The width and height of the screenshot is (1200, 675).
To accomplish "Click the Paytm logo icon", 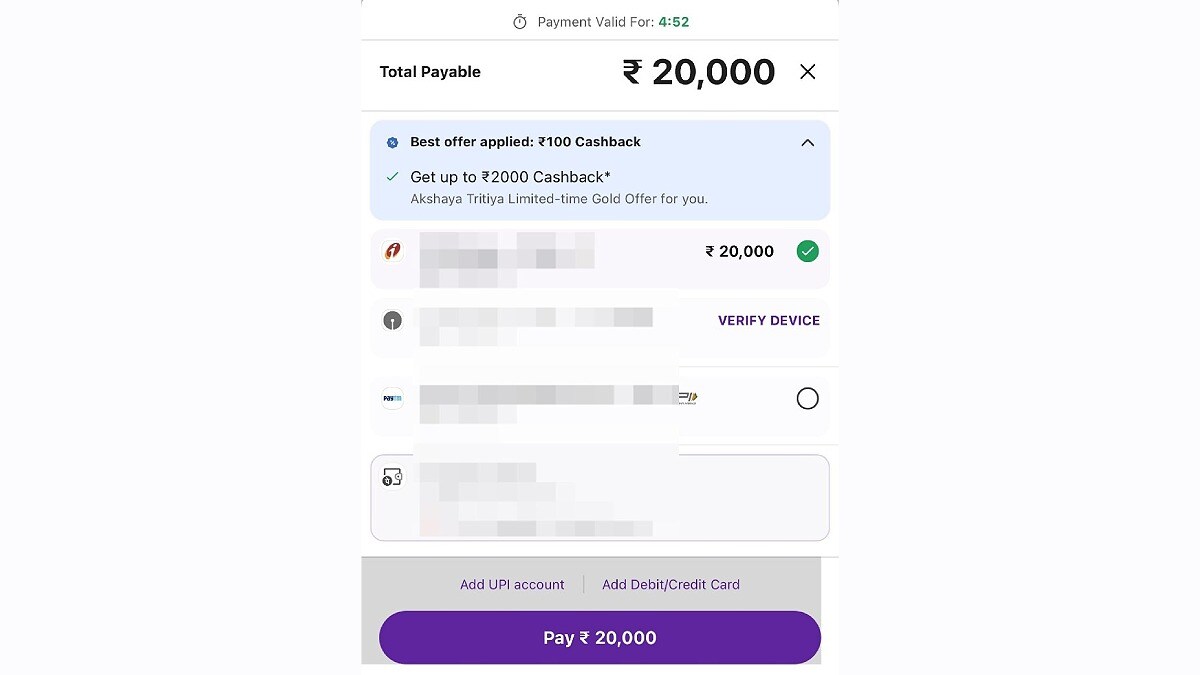I will [392, 398].
